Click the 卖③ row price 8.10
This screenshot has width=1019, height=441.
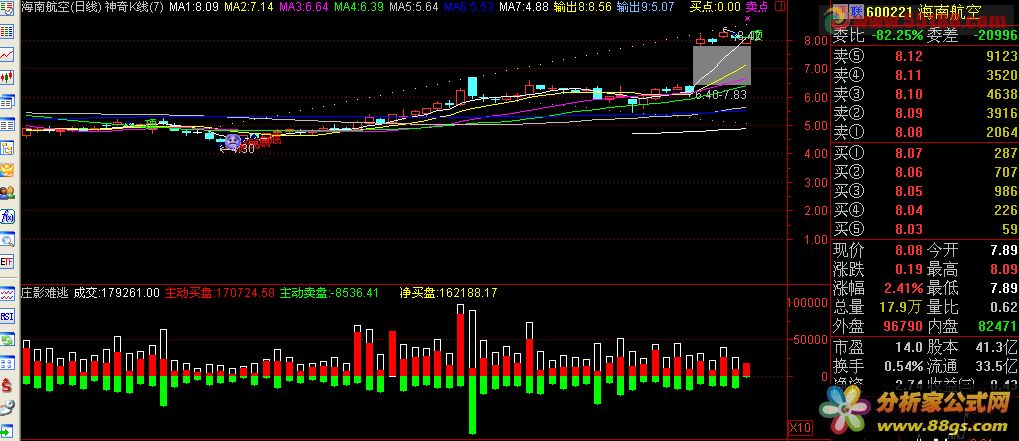point(909,94)
